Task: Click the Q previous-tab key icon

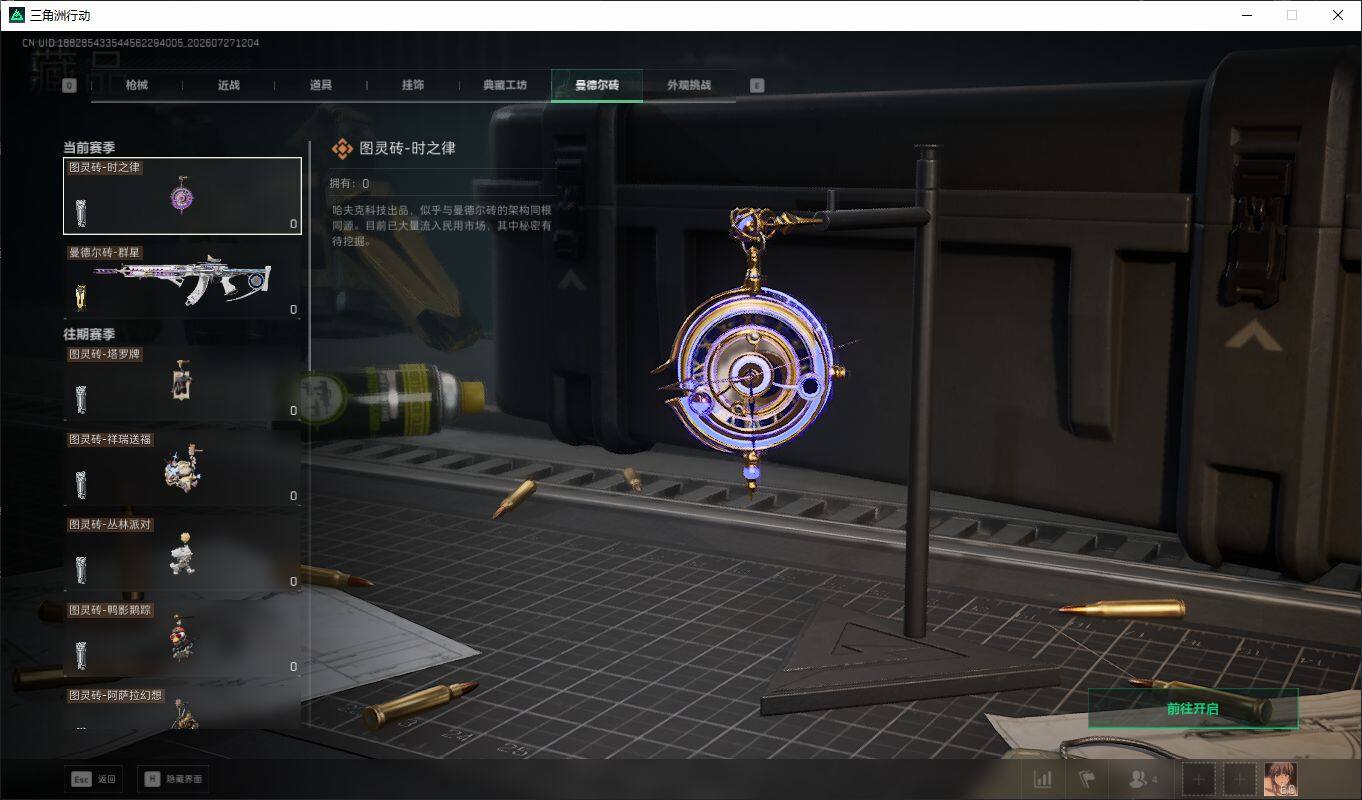Action: pyautogui.click(x=70, y=86)
